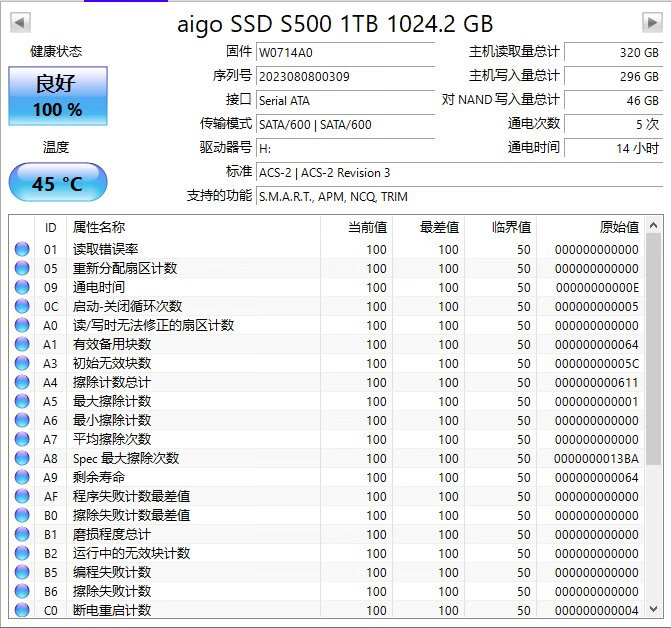Image resolution: width=671 pixels, height=628 pixels.
Task: Click status orb of A7 平均擦除次数 row
Action: [22, 439]
